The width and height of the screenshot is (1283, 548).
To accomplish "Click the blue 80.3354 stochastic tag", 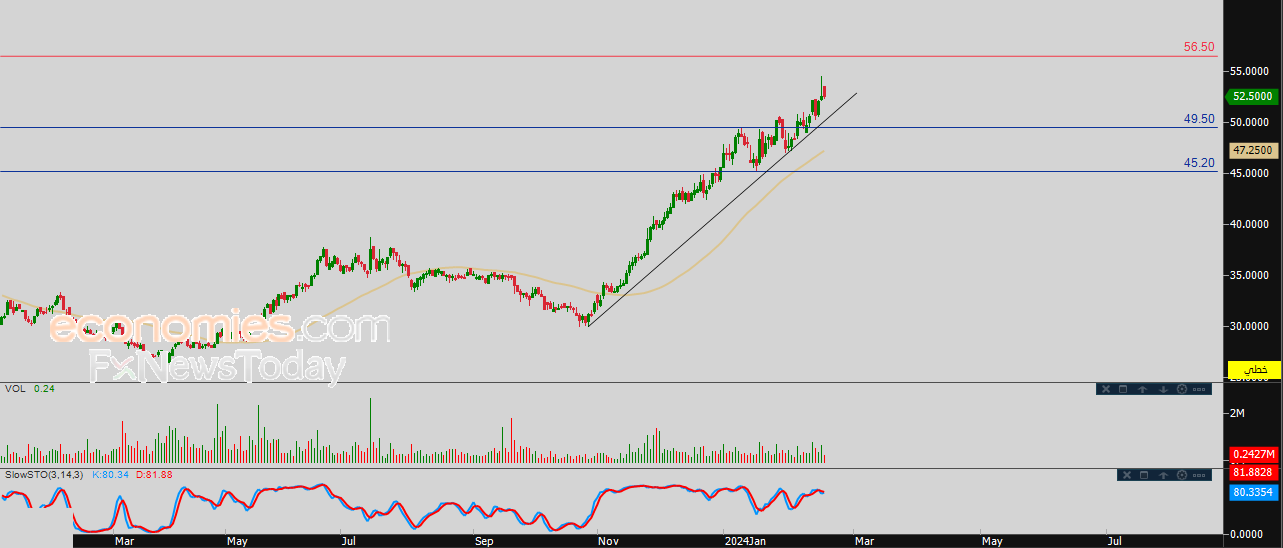I will [1254, 491].
